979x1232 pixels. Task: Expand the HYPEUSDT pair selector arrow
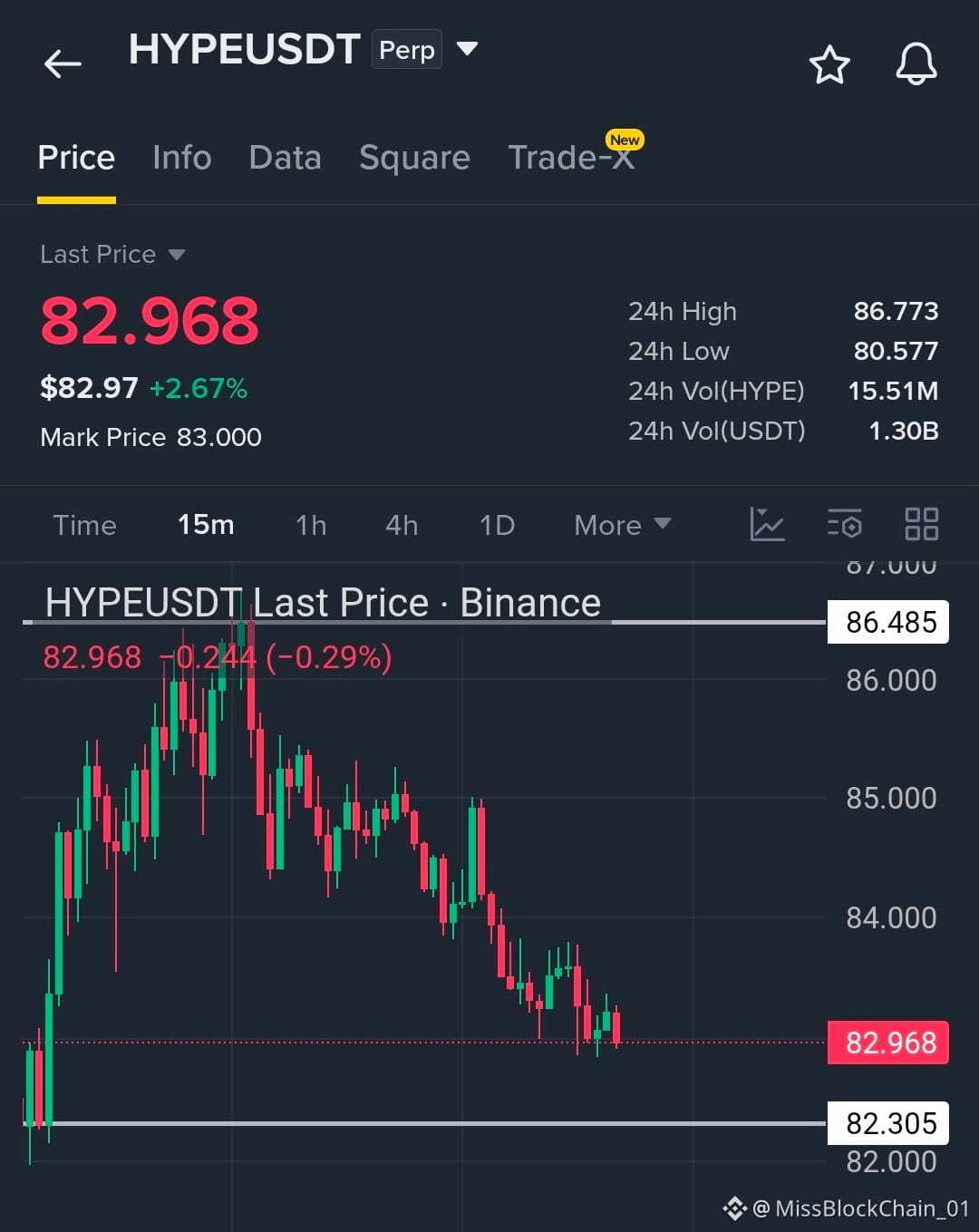click(467, 48)
